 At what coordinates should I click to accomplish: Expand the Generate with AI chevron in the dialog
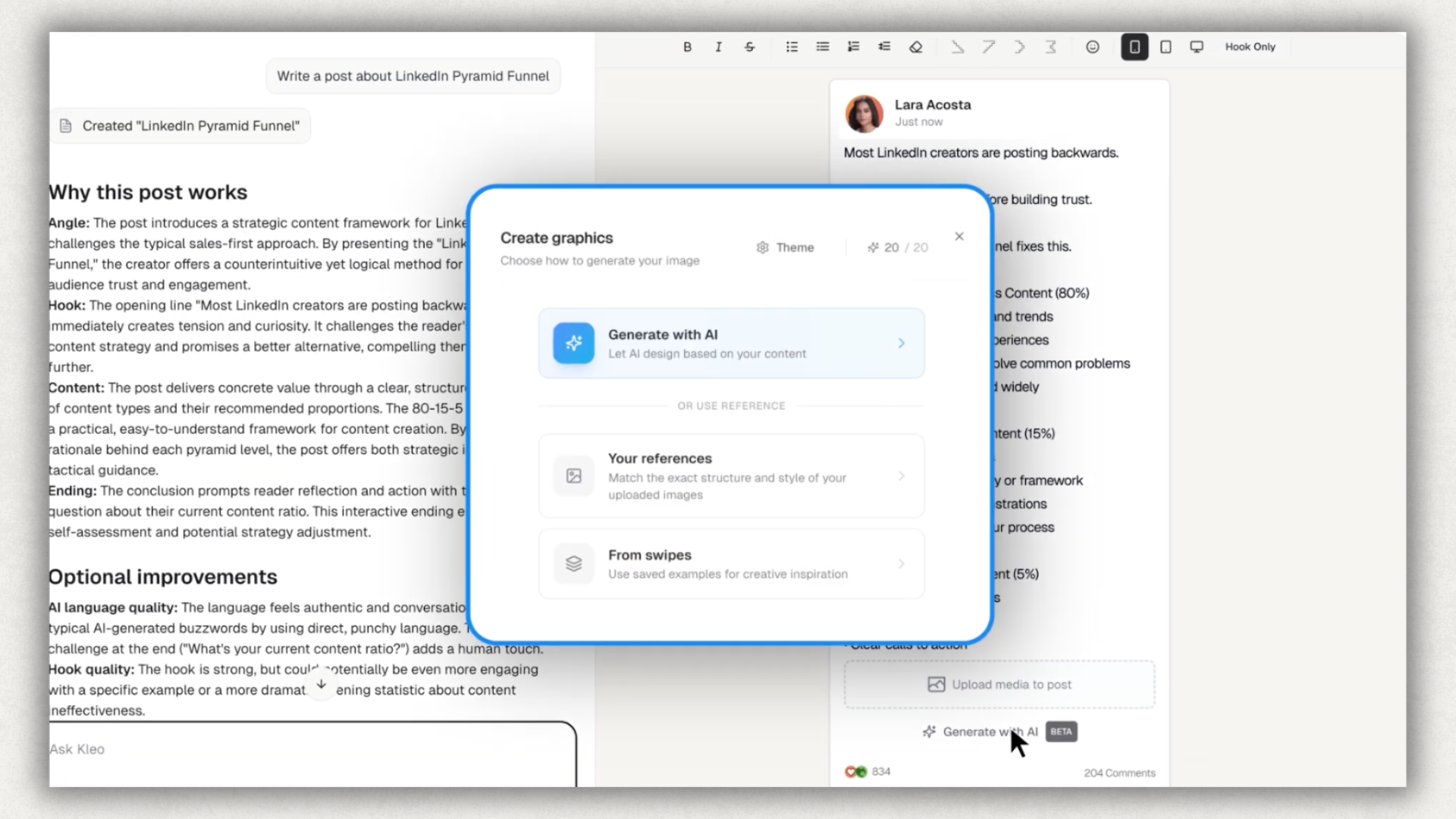click(x=901, y=343)
